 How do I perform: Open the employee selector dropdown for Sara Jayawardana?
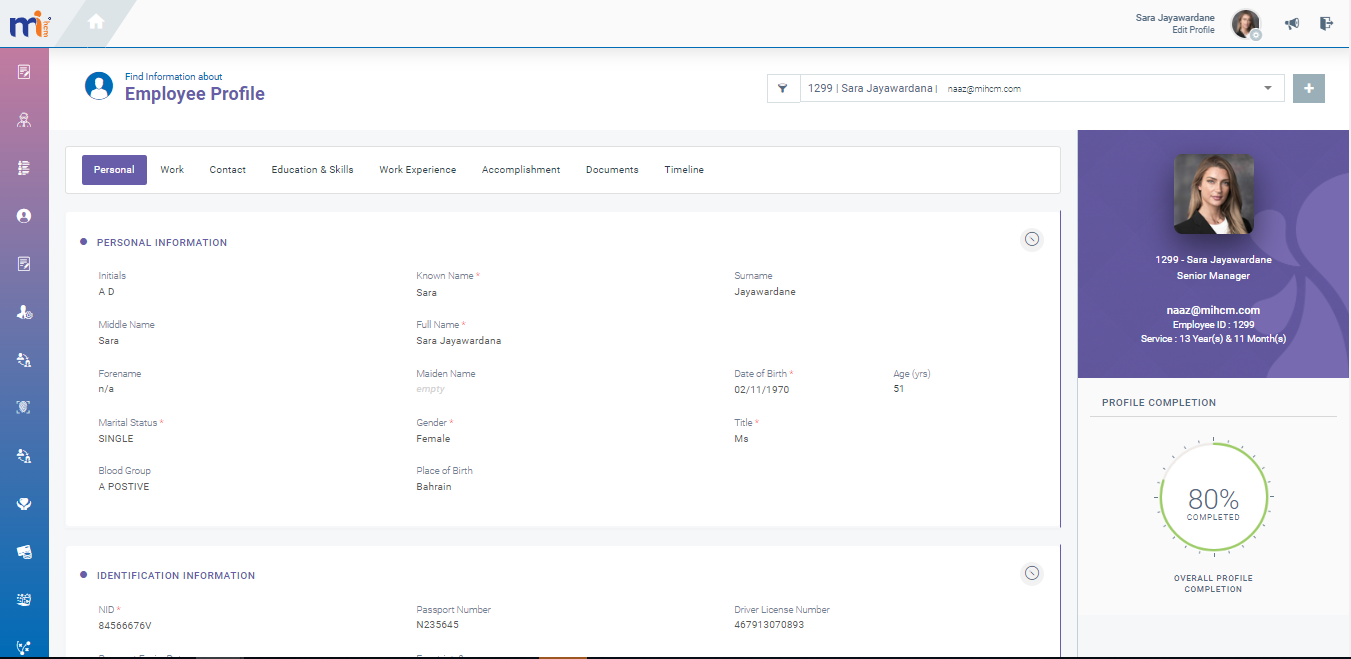click(1270, 88)
